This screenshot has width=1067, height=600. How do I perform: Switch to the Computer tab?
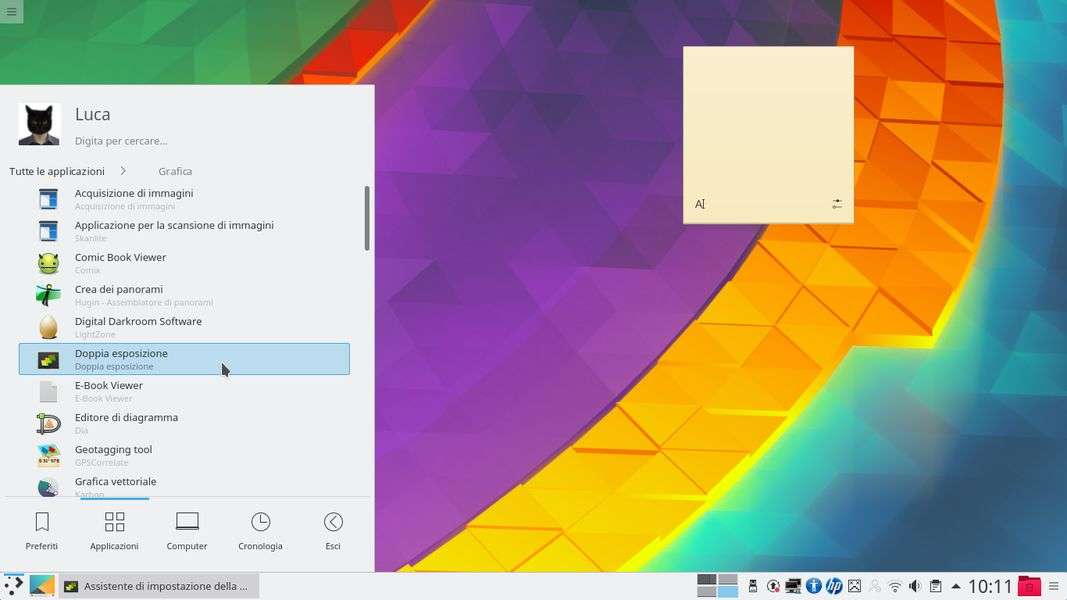187,531
